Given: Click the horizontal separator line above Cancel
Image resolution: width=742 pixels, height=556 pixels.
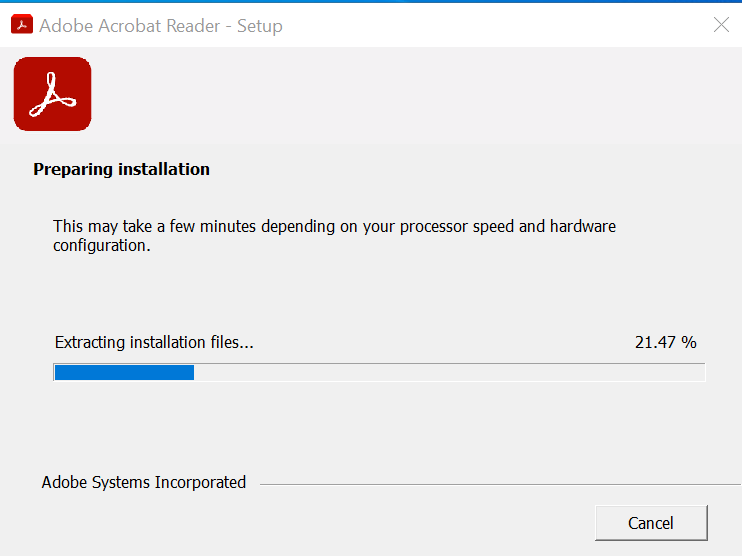Looking at the screenshot, I should tap(500, 485).
